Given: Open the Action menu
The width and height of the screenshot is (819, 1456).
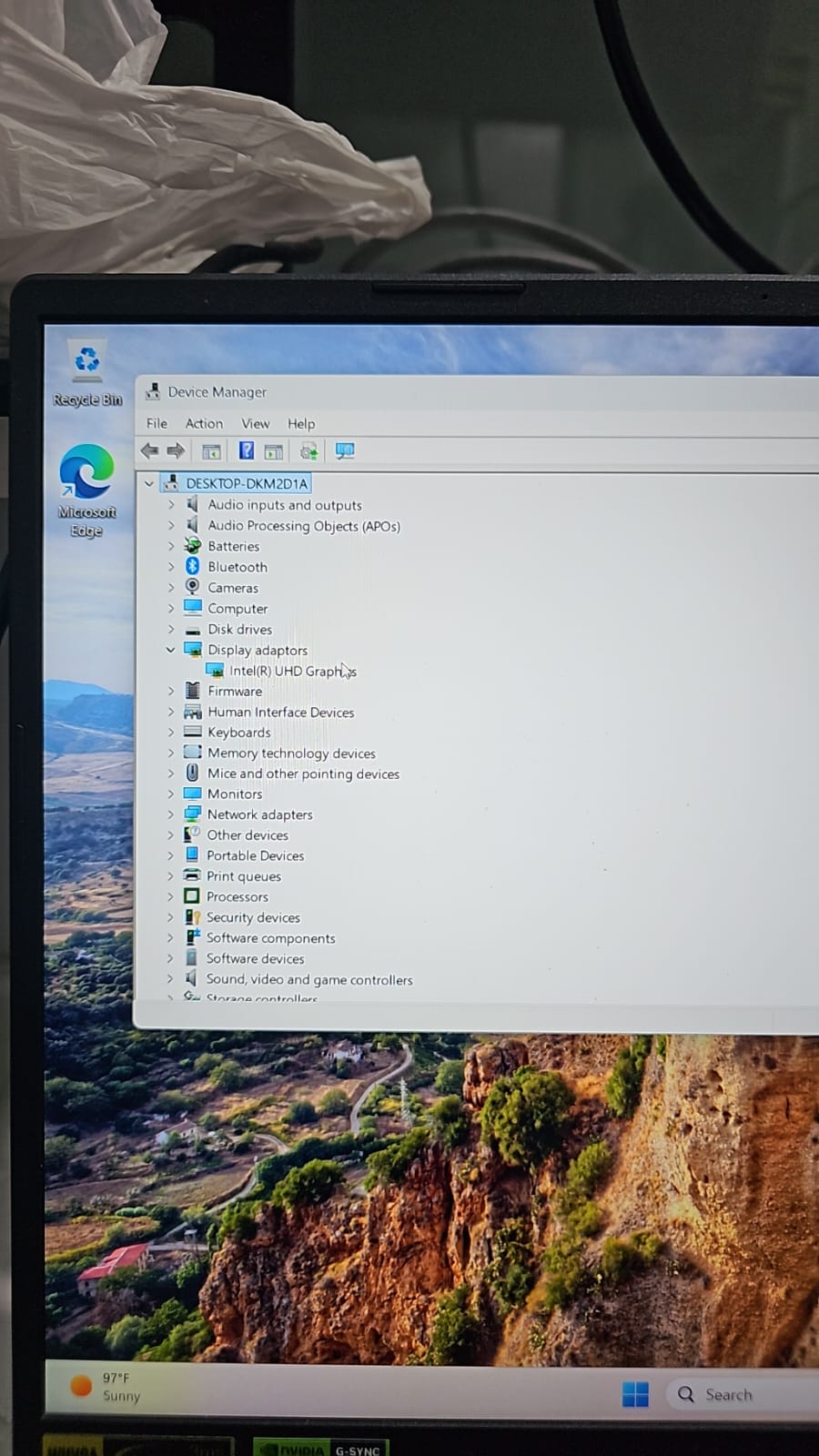Looking at the screenshot, I should click(204, 423).
